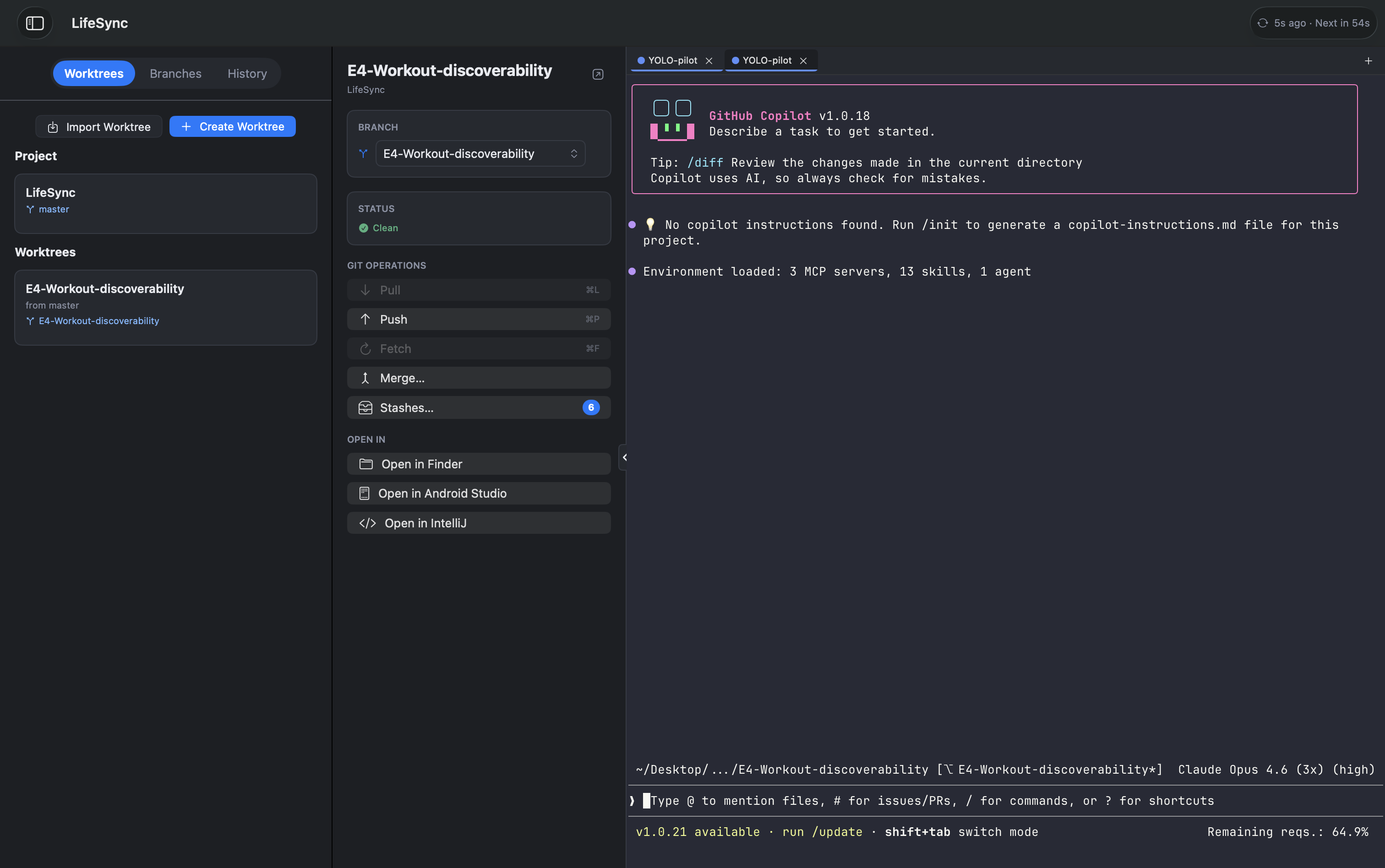Push changes with the Push button

coord(479,319)
